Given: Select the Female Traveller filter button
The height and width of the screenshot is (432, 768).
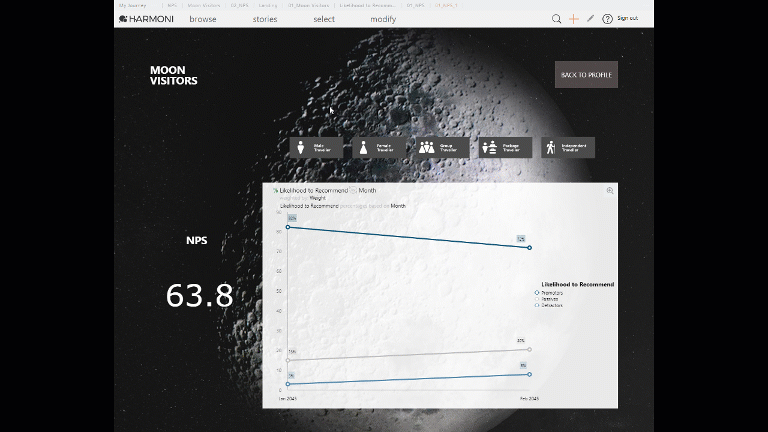Looking at the screenshot, I should point(379,147).
